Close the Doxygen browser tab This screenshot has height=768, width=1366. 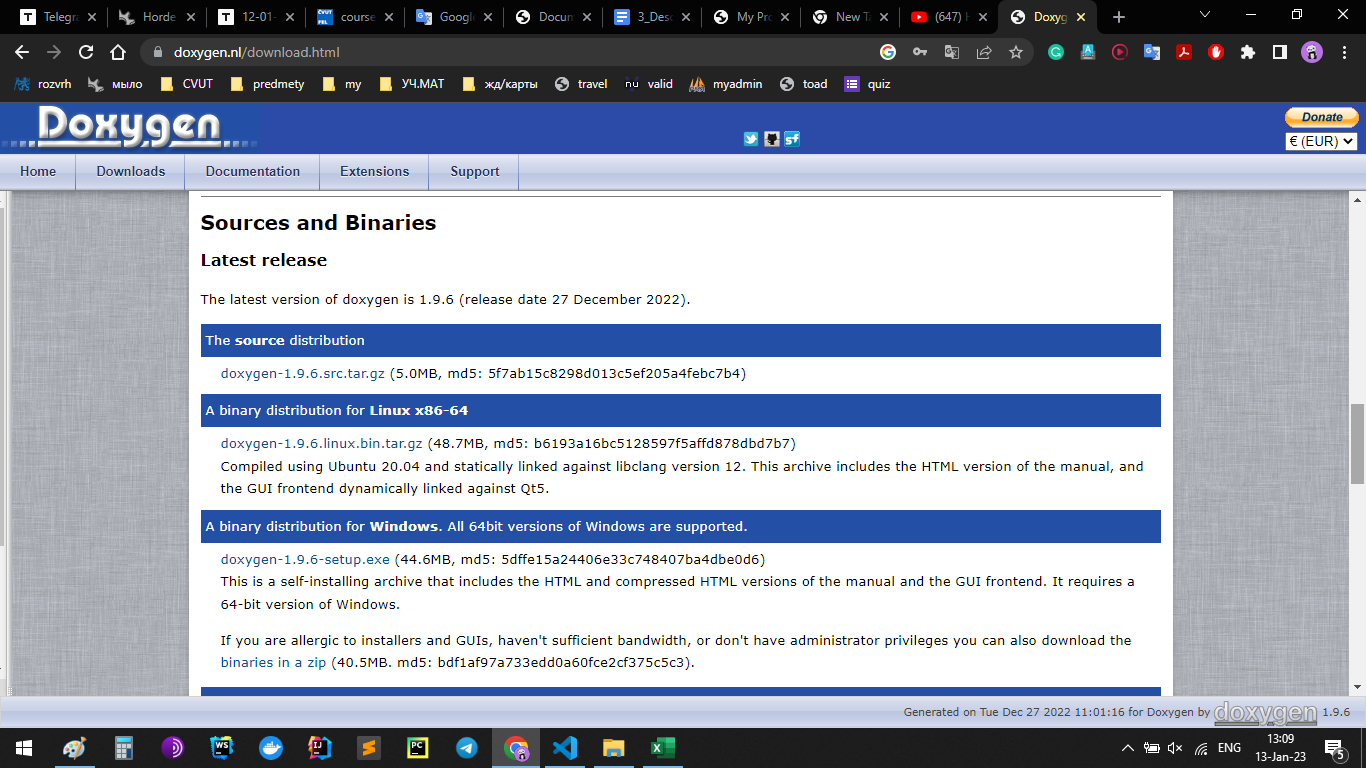1082,17
